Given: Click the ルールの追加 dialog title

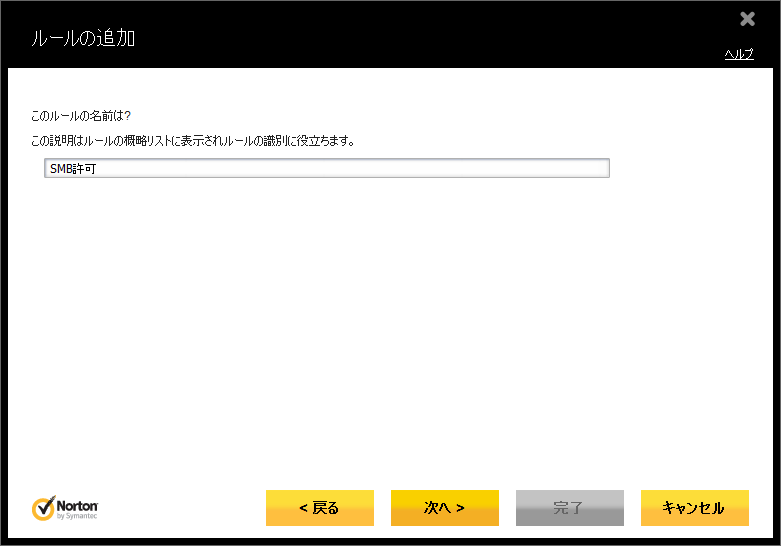Looking at the screenshot, I should pos(84,39).
